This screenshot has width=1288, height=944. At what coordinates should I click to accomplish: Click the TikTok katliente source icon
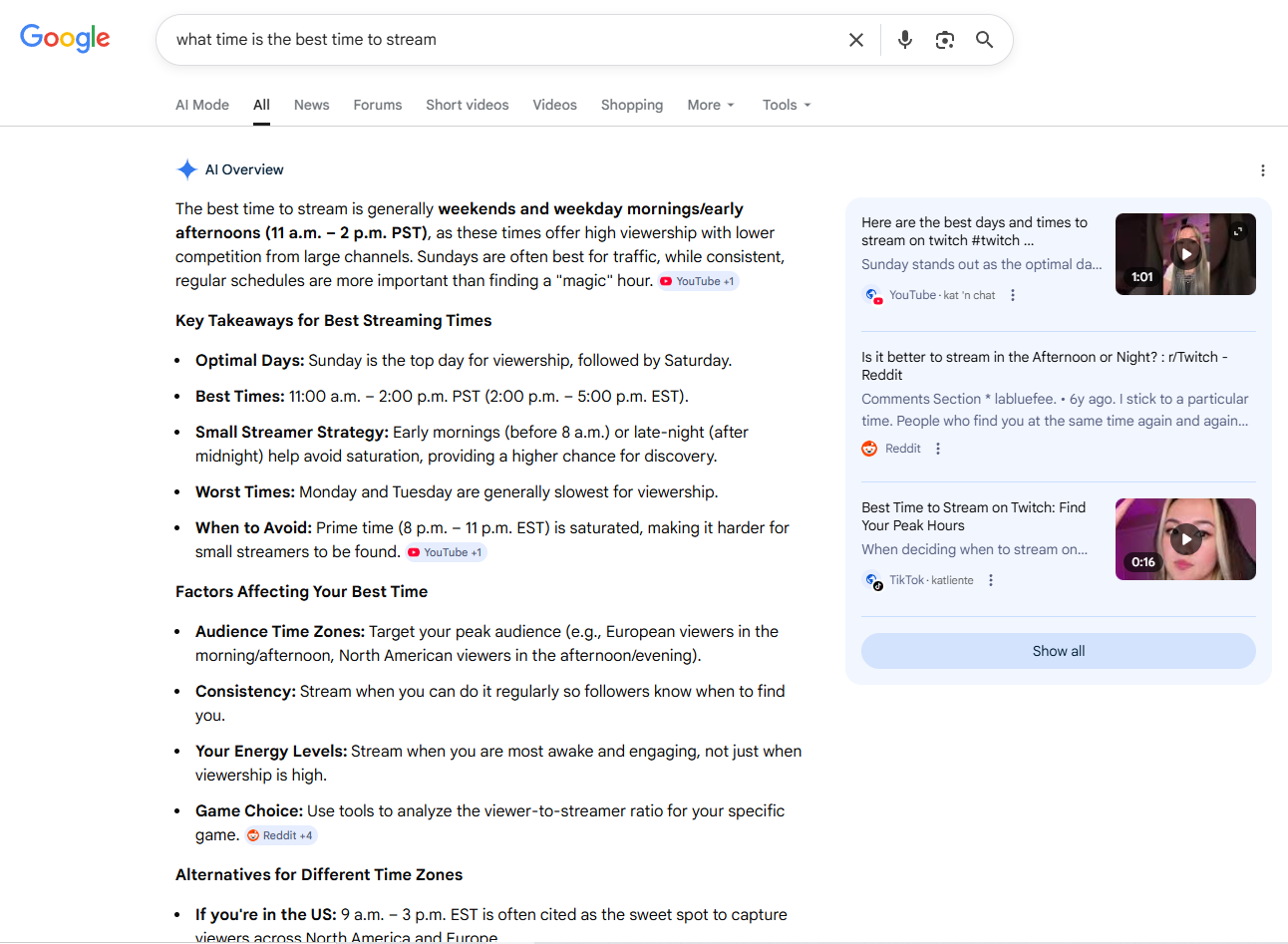pos(872,580)
